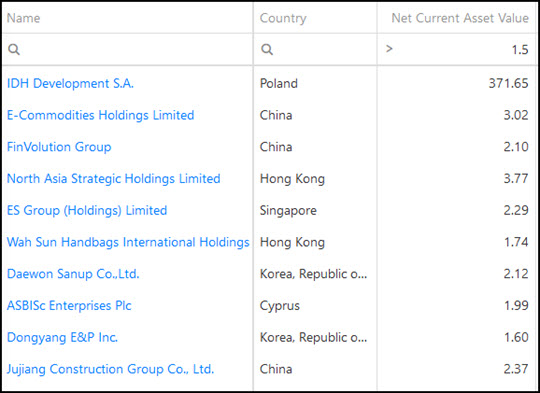
Task: Click the search icon in Country filter
Action: click(x=267, y=49)
